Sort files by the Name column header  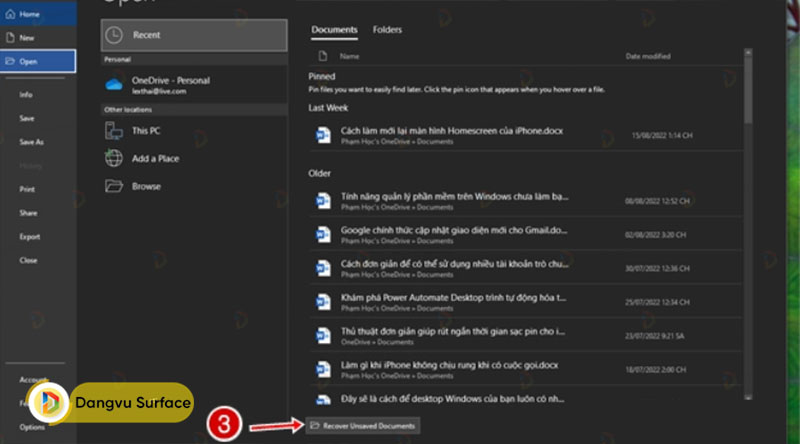pos(349,57)
